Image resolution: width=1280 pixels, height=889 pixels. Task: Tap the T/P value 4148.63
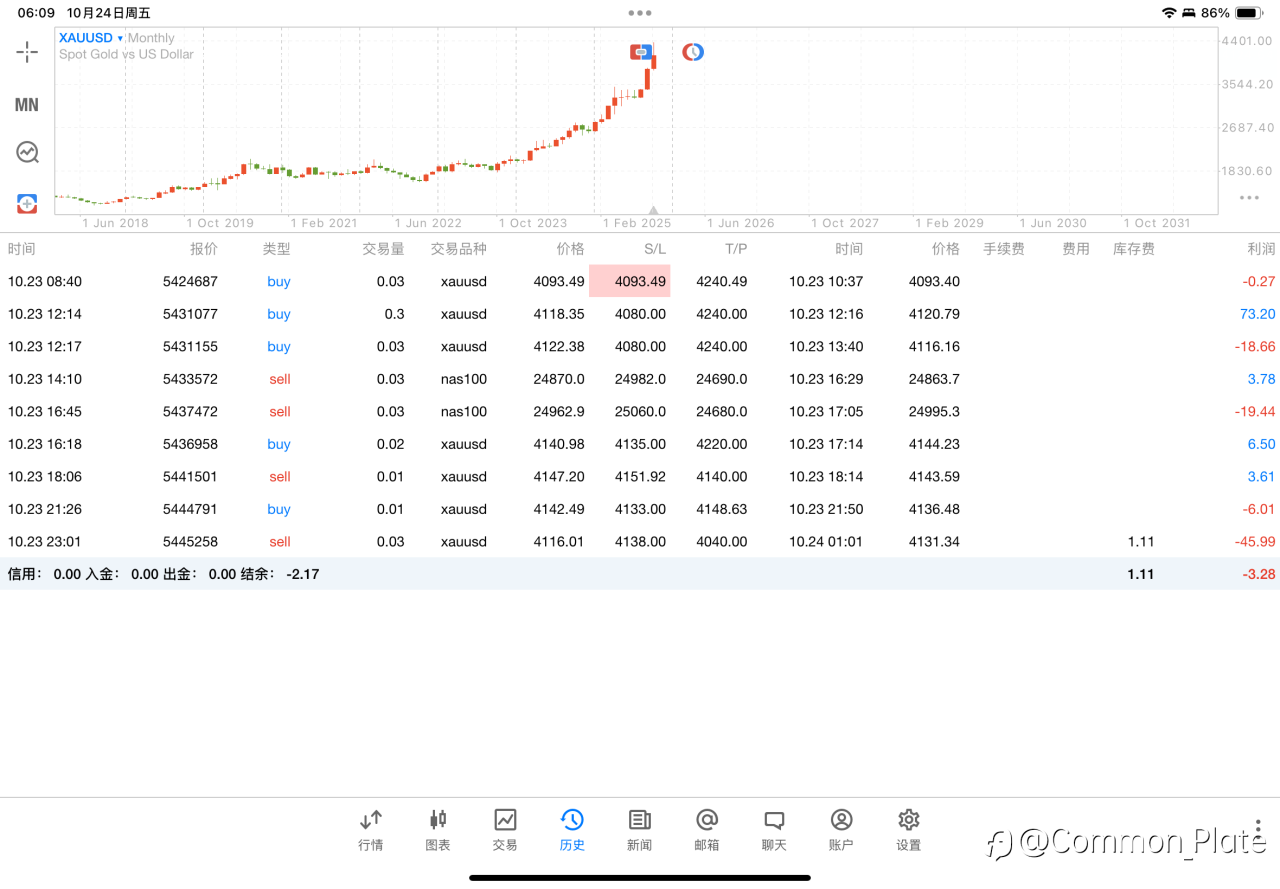(722, 509)
